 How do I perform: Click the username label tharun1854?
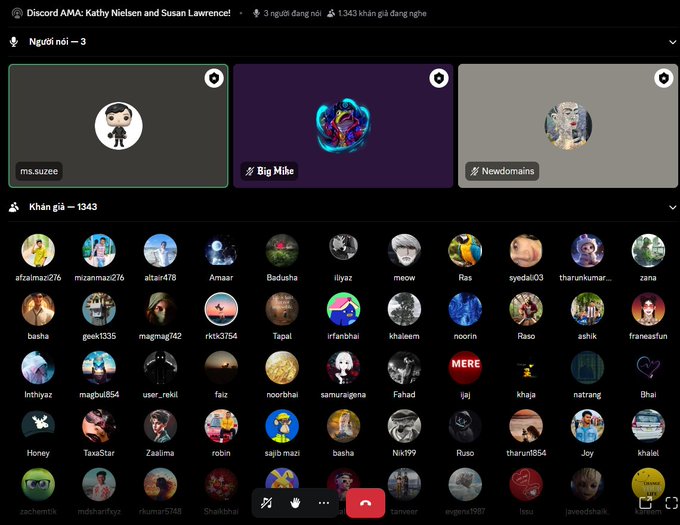pyautogui.click(x=526, y=453)
